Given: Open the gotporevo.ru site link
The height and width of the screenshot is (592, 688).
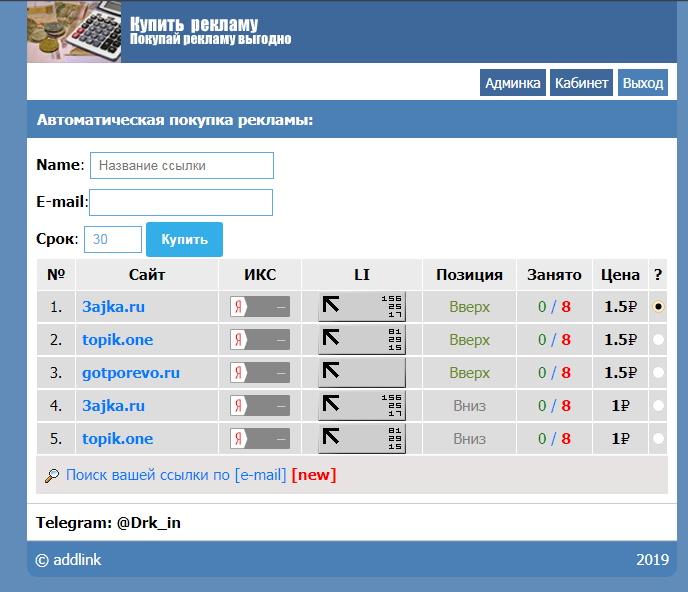Looking at the screenshot, I should coord(131,373).
